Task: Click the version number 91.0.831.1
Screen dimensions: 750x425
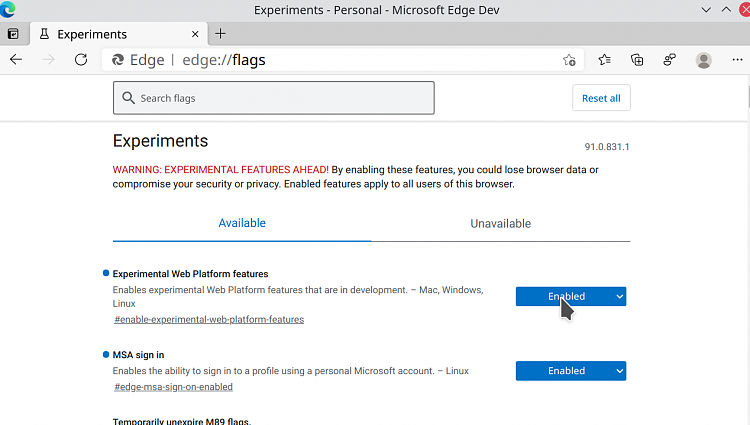Action: (607, 147)
